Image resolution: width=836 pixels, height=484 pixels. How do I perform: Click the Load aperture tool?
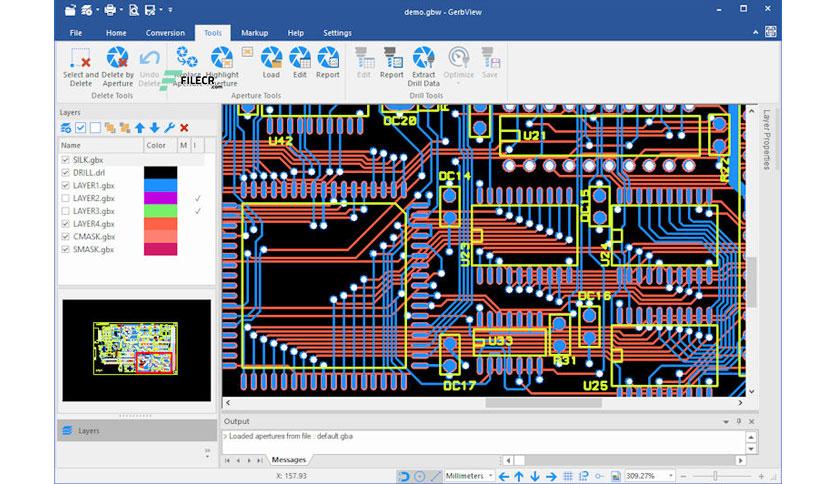click(271, 63)
